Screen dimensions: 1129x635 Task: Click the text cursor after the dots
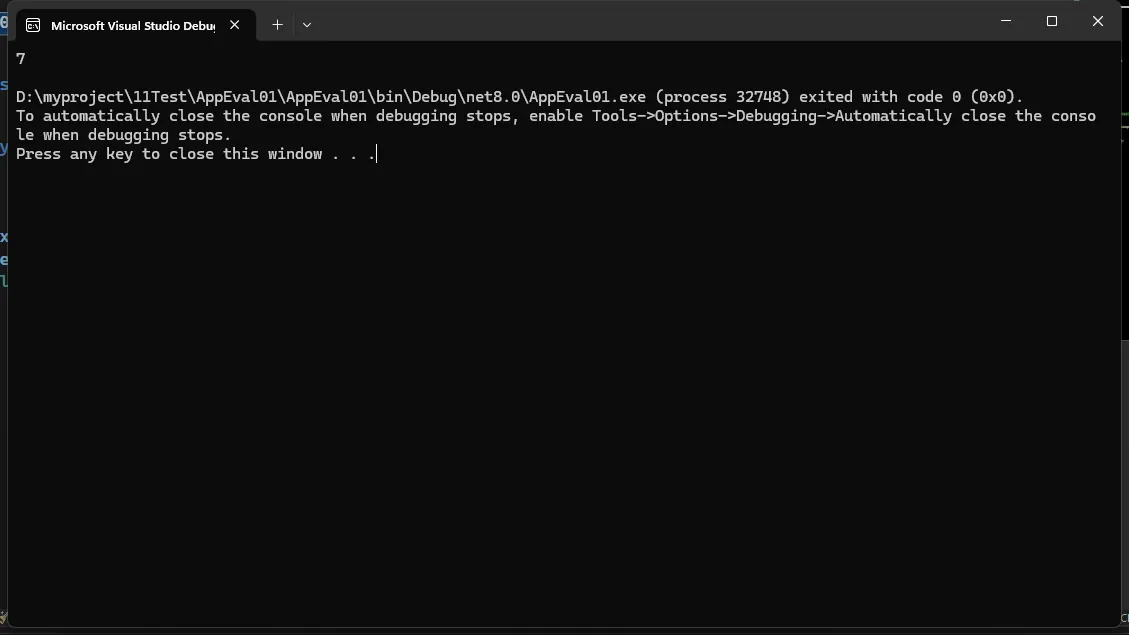click(x=377, y=154)
